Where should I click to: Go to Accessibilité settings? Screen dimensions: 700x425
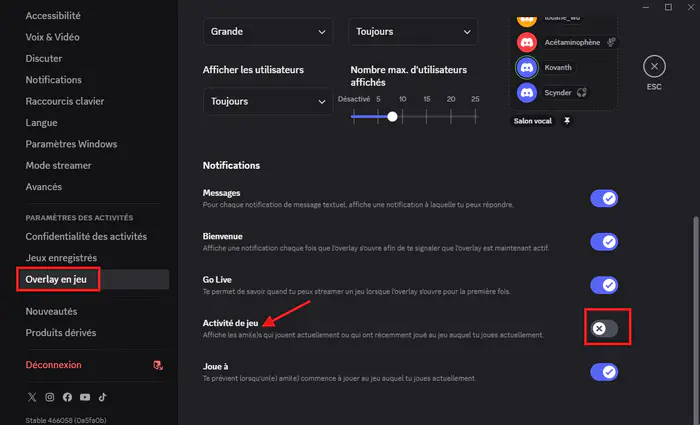click(x=53, y=16)
